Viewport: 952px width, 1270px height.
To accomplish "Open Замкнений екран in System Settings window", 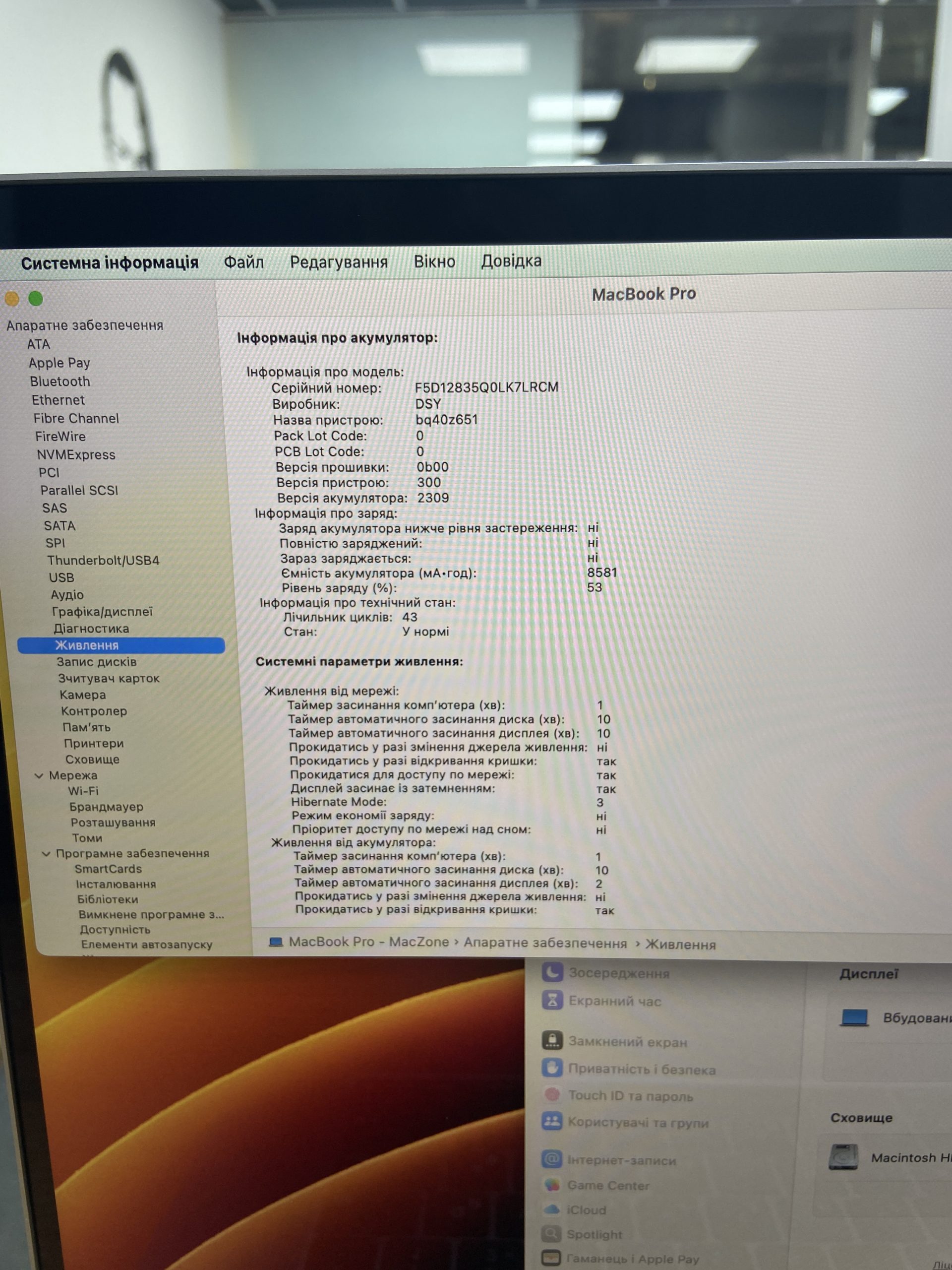I will [x=614, y=1040].
